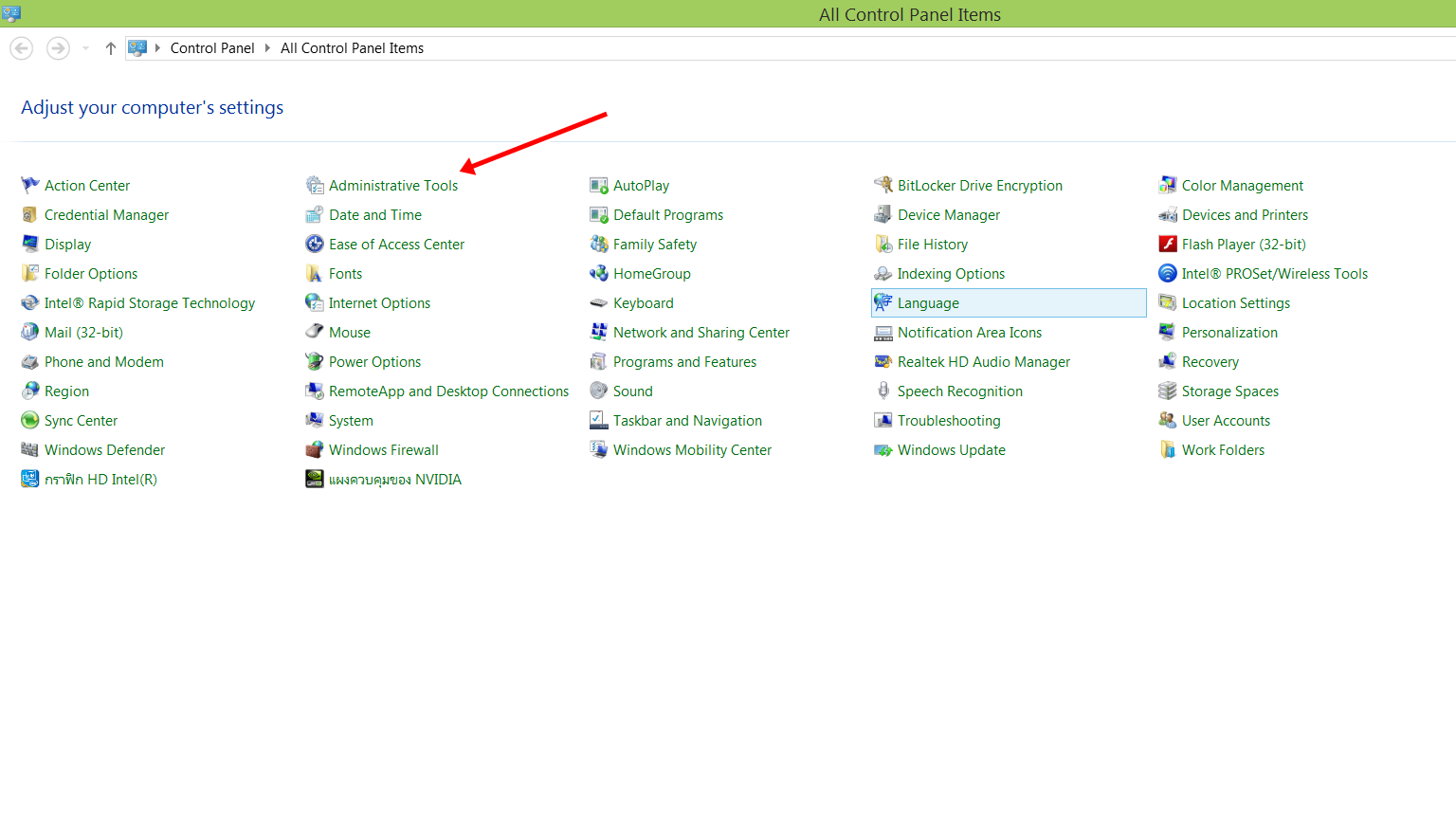1456x819 pixels.
Task: Select Control Panel in the breadcrumb bar
Action: click(212, 47)
